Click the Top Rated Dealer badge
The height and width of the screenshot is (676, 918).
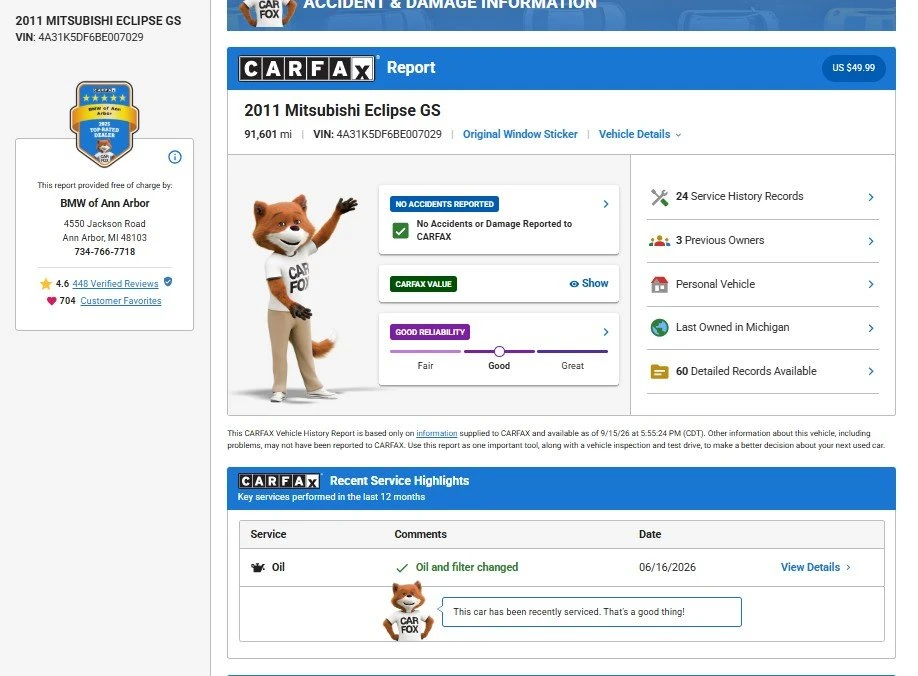(x=104, y=123)
